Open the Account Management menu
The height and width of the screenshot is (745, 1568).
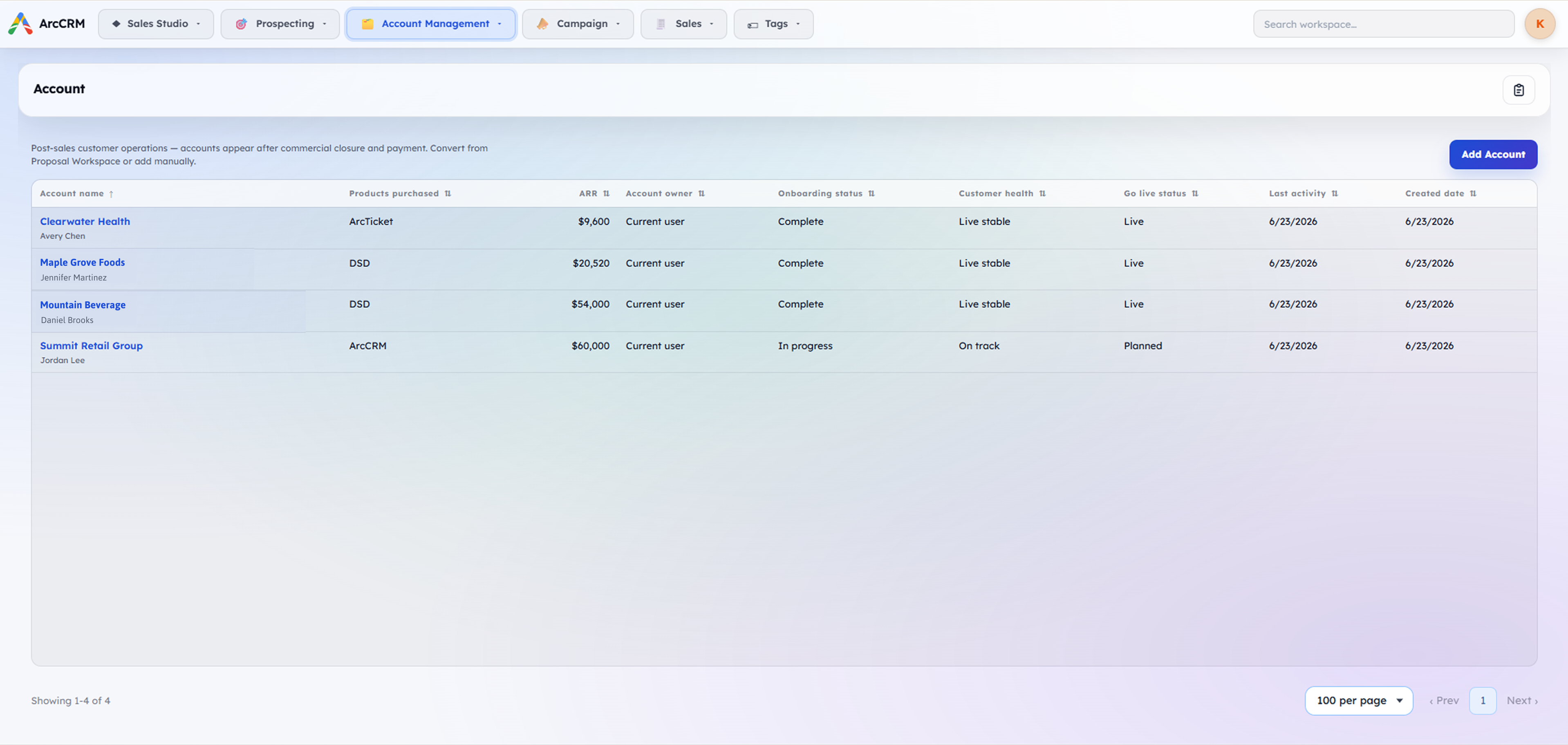431,24
